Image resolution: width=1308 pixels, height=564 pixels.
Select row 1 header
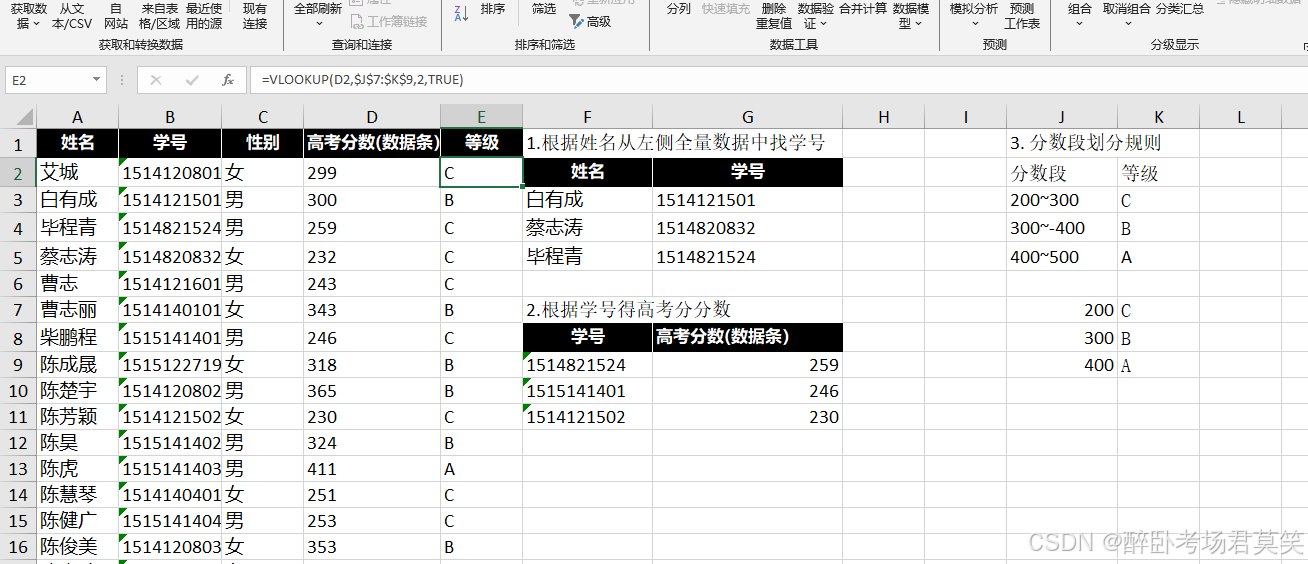click(18, 143)
